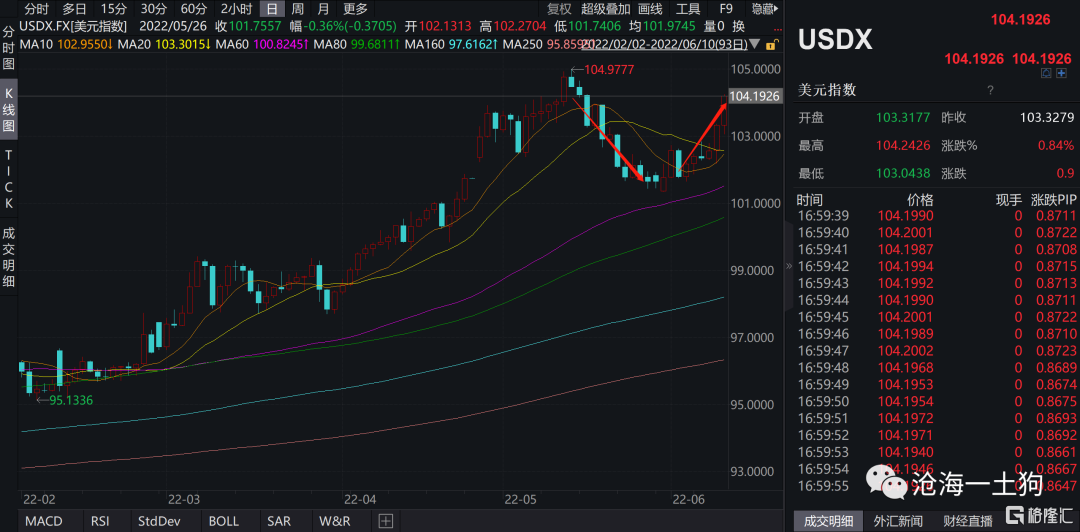Switch to 多日 multi-day period
This screenshot has width=1080, height=532.
click(x=74, y=9)
